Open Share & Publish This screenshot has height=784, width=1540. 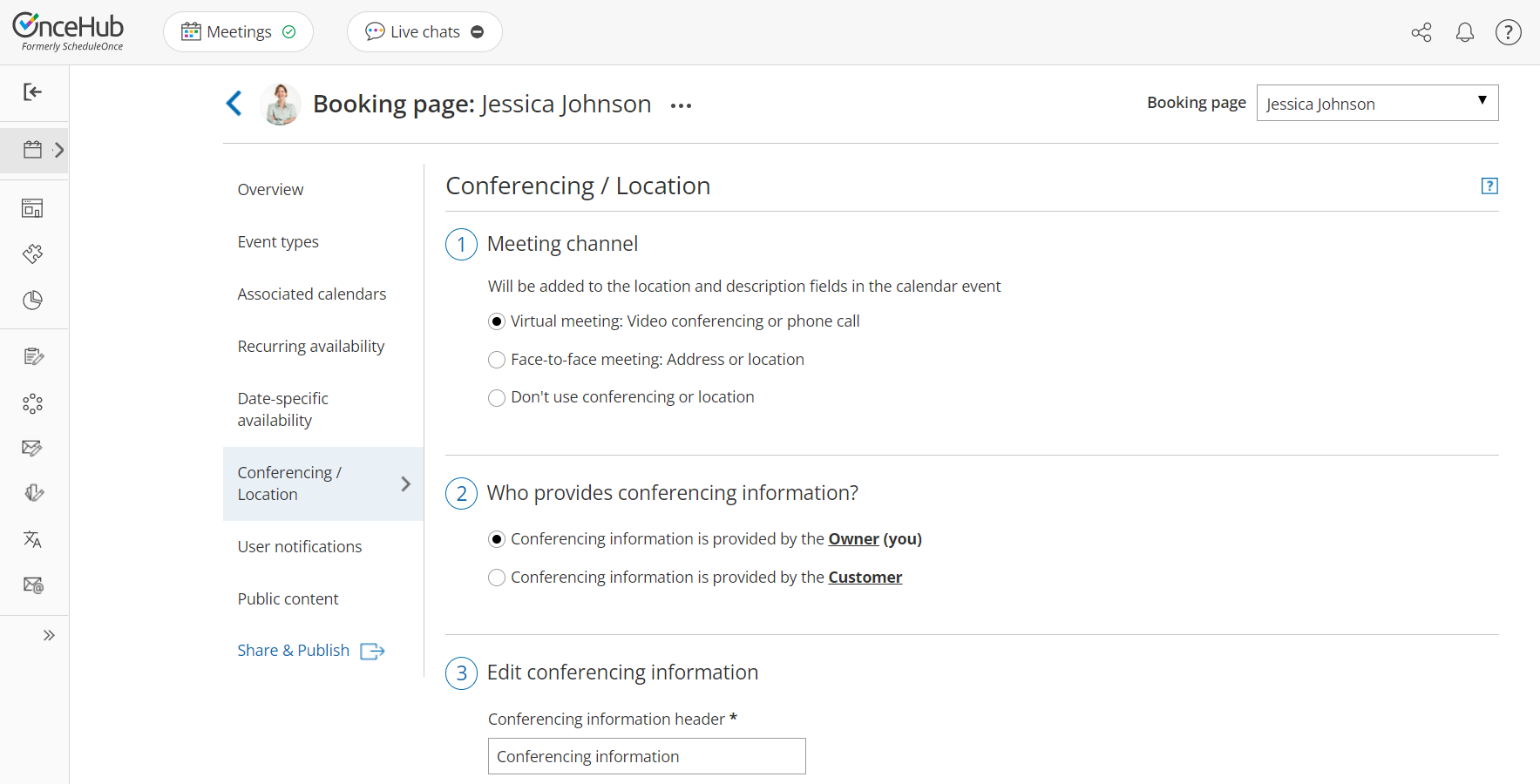coord(293,650)
